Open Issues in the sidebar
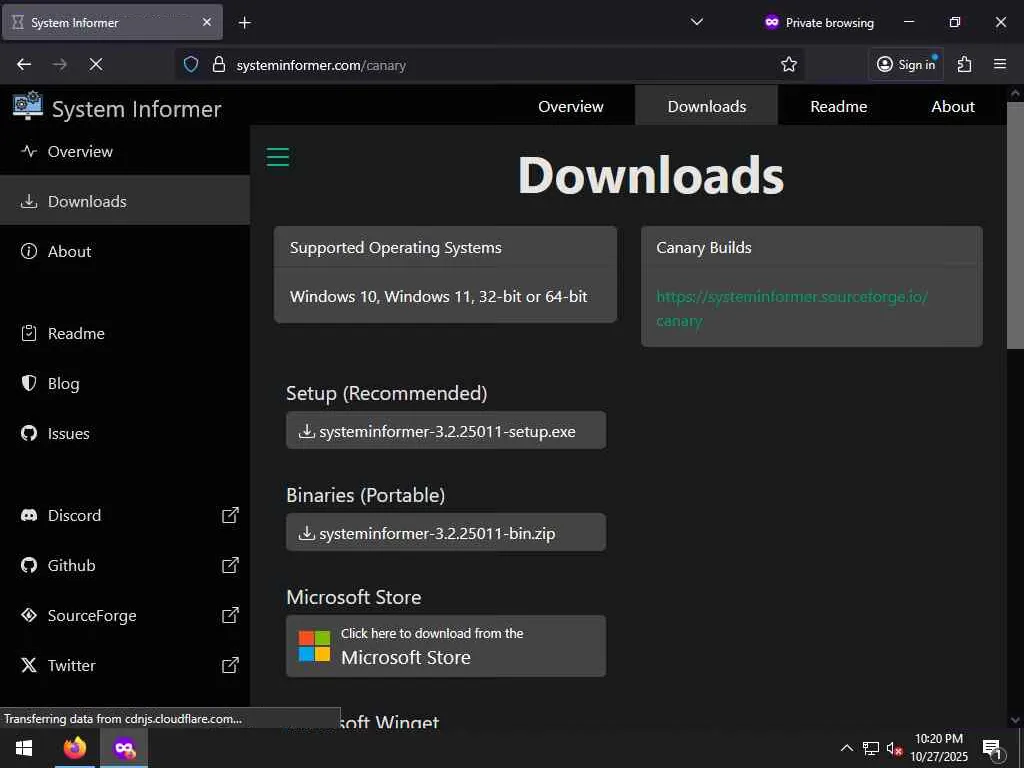The image size is (1024, 768). (125, 433)
